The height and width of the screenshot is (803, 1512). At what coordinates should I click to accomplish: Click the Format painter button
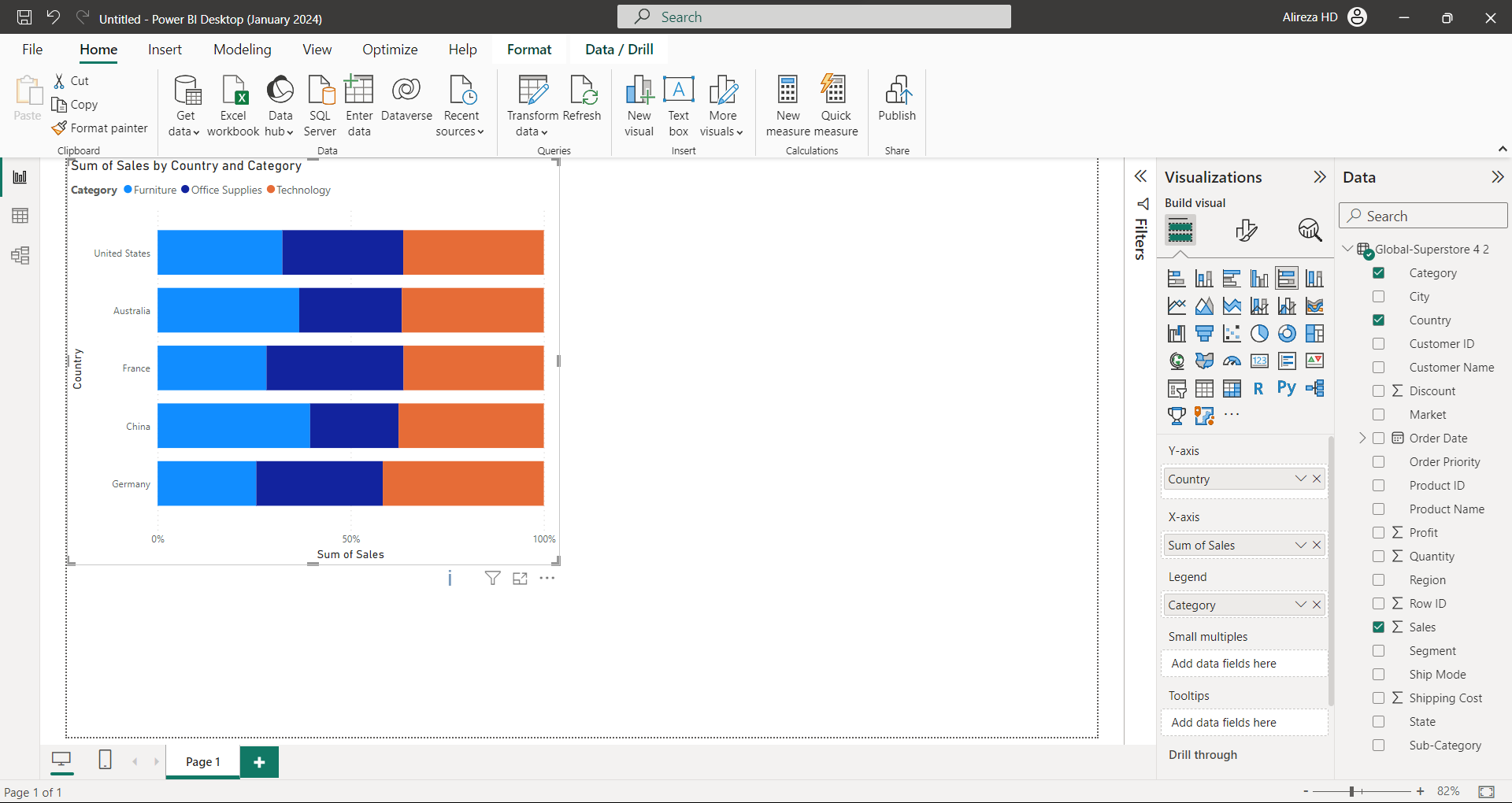100,128
